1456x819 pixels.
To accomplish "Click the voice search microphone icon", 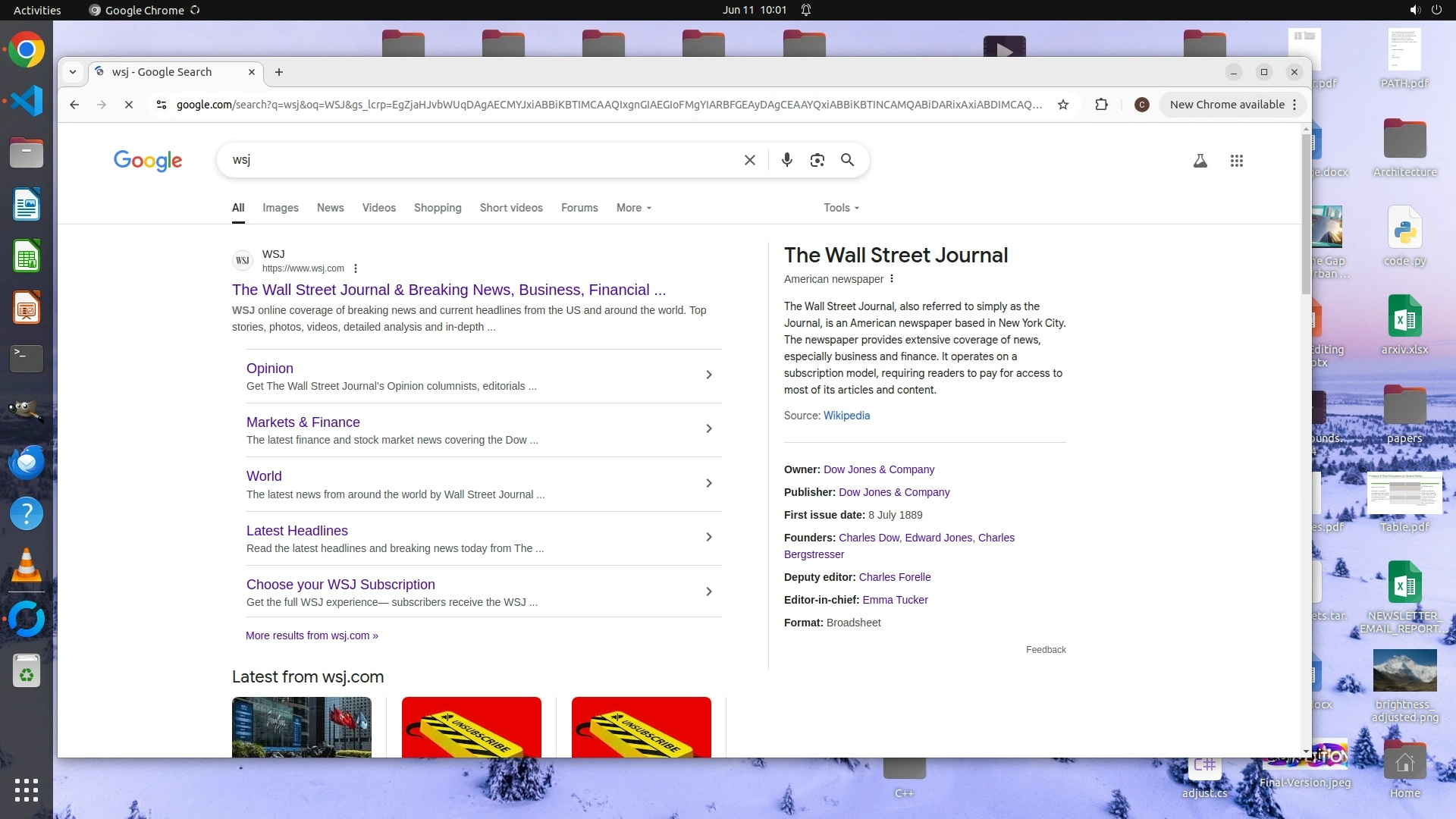I will 786,160.
